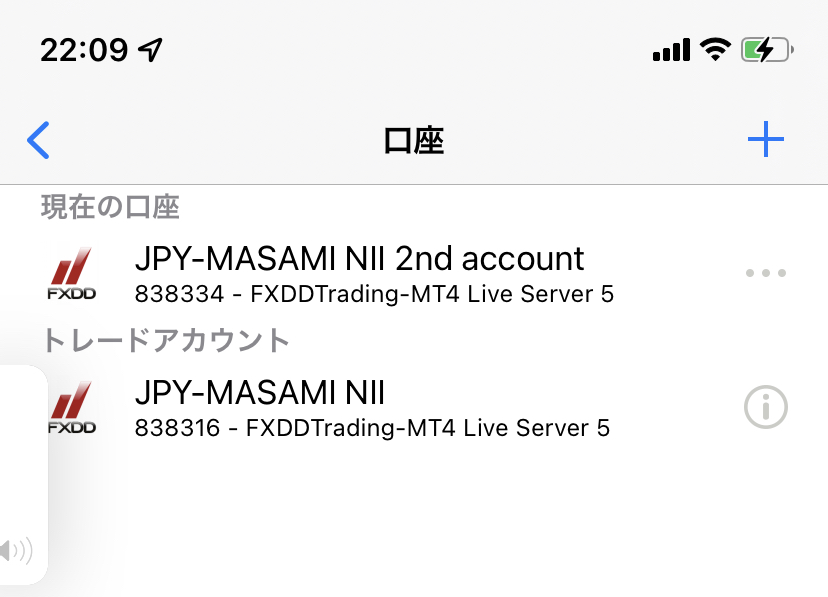Tap the battery charging indicator
The width and height of the screenshot is (828, 597).
[767, 50]
